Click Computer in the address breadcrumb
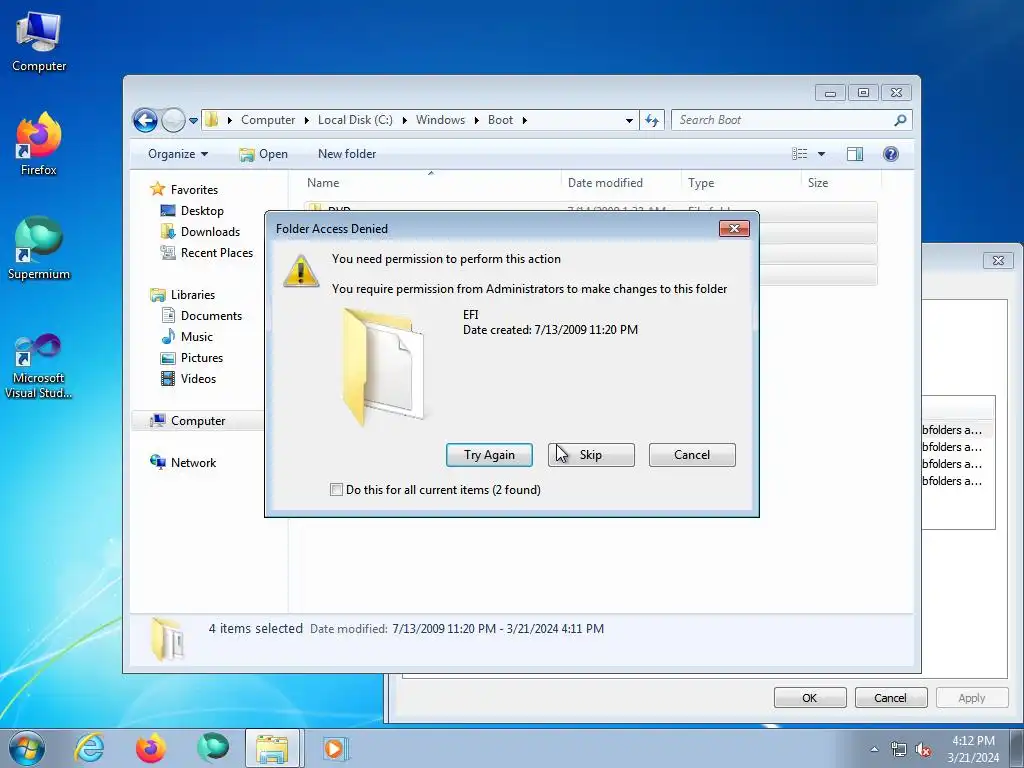This screenshot has height=768, width=1024. tap(268, 120)
